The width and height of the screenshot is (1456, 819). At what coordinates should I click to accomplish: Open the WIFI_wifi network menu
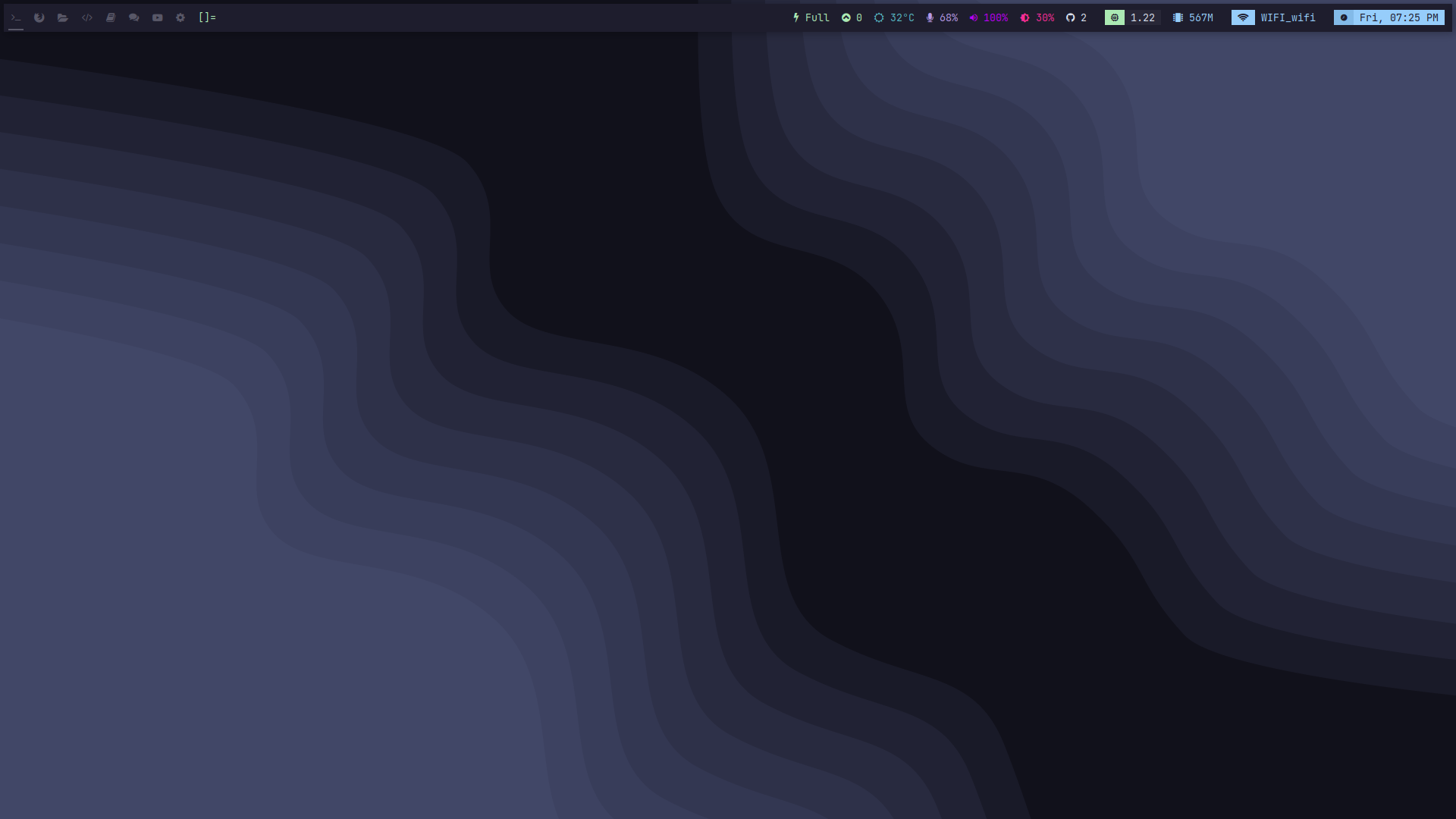[1275, 17]
